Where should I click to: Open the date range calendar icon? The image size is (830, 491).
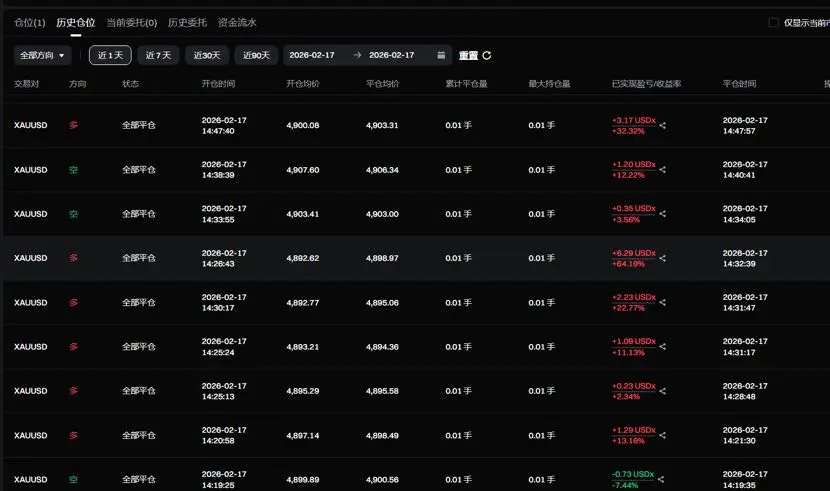click(441, 55)
